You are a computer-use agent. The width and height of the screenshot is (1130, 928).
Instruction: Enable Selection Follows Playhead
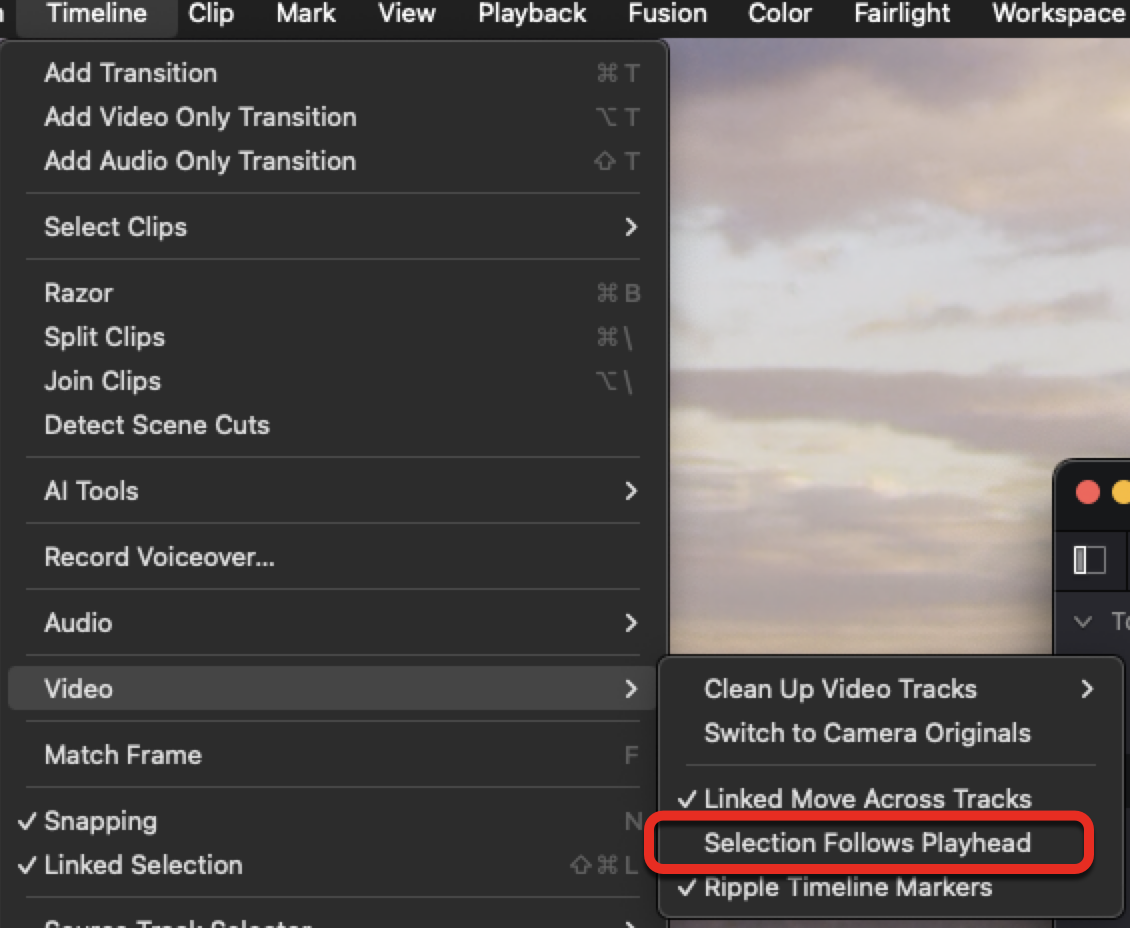tap(891, 843)
